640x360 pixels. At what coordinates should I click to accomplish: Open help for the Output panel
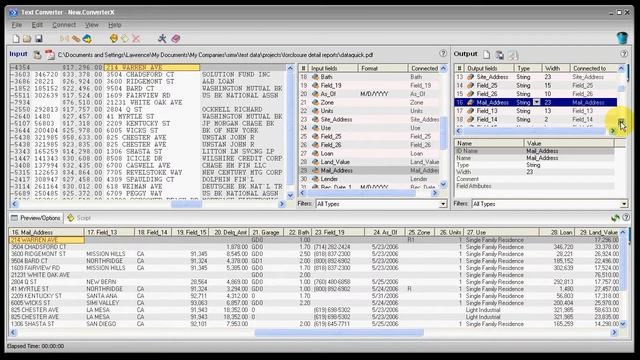click(624, 53)
